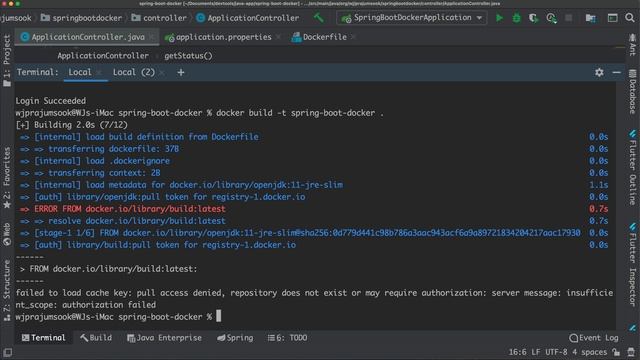Click the window layout icon in toolbar

coord(612,18)
